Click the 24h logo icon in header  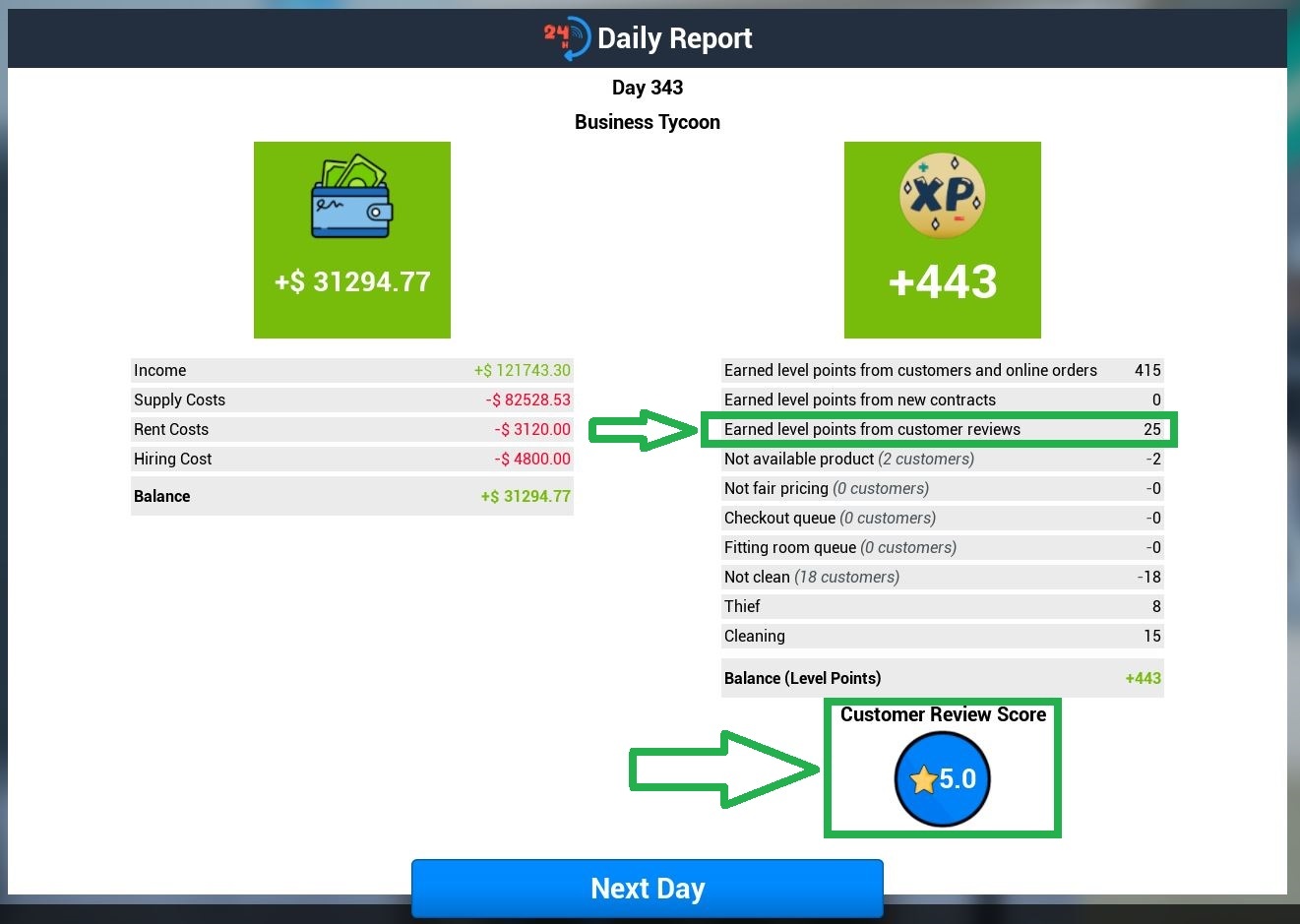coord(567,38)
